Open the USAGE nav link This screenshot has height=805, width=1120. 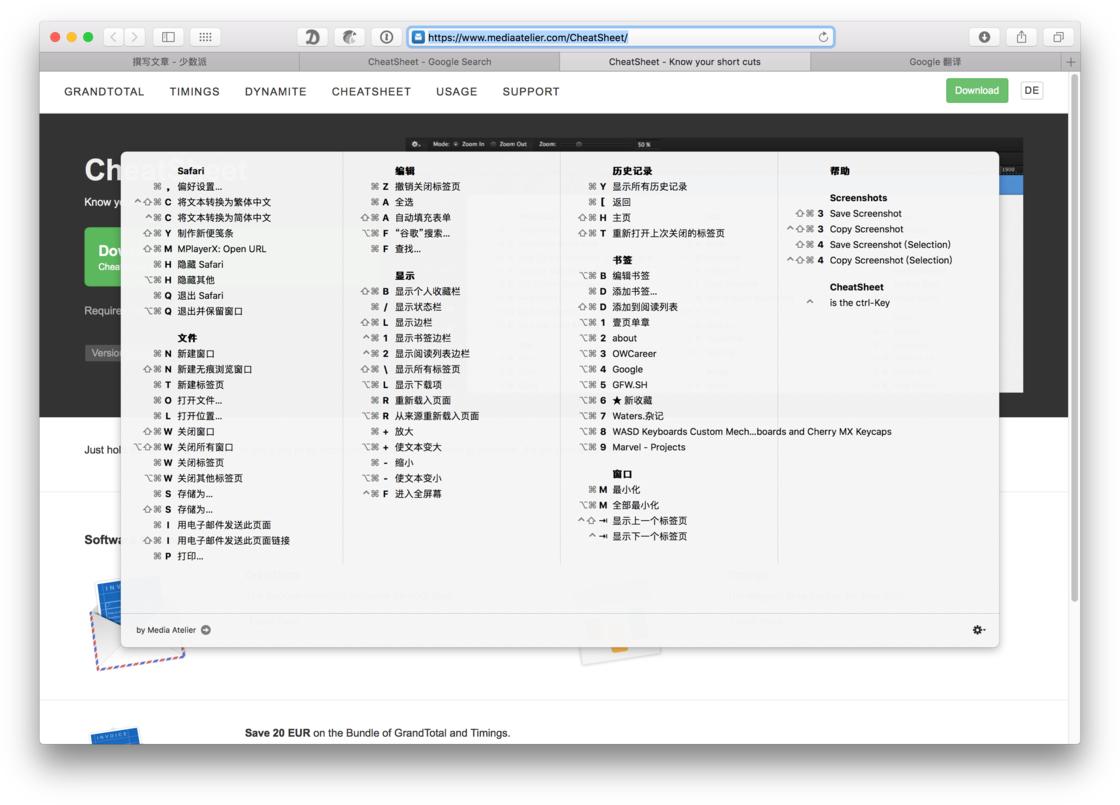pos(456,91)
